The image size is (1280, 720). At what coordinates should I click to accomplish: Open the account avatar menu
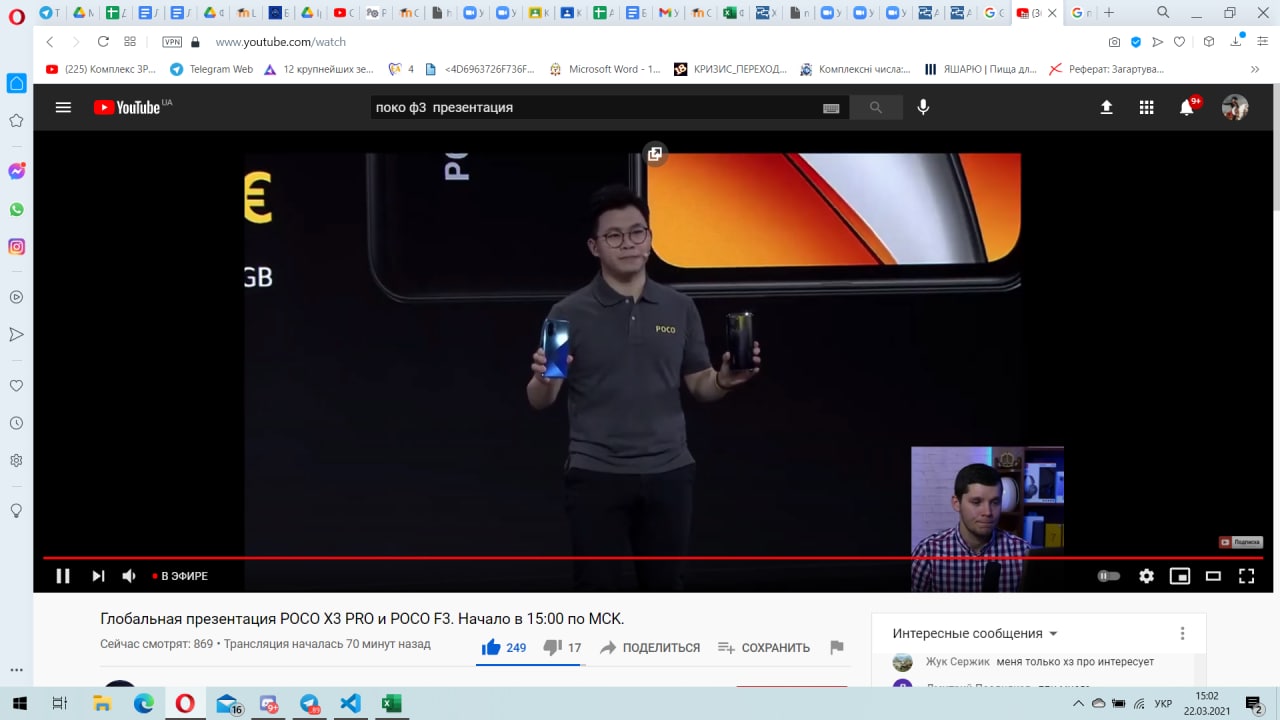1235,107
